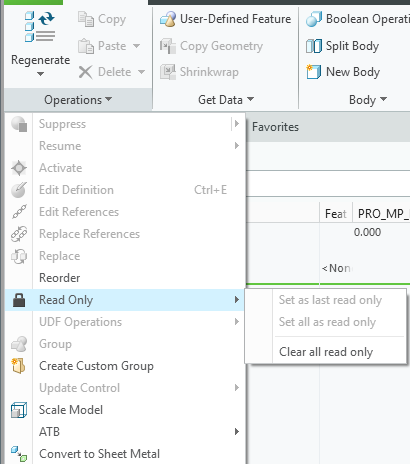Expand the ATB submenu arrow
Image resolution: width=410 pixels, height=464 pixels.
(237, 432)
